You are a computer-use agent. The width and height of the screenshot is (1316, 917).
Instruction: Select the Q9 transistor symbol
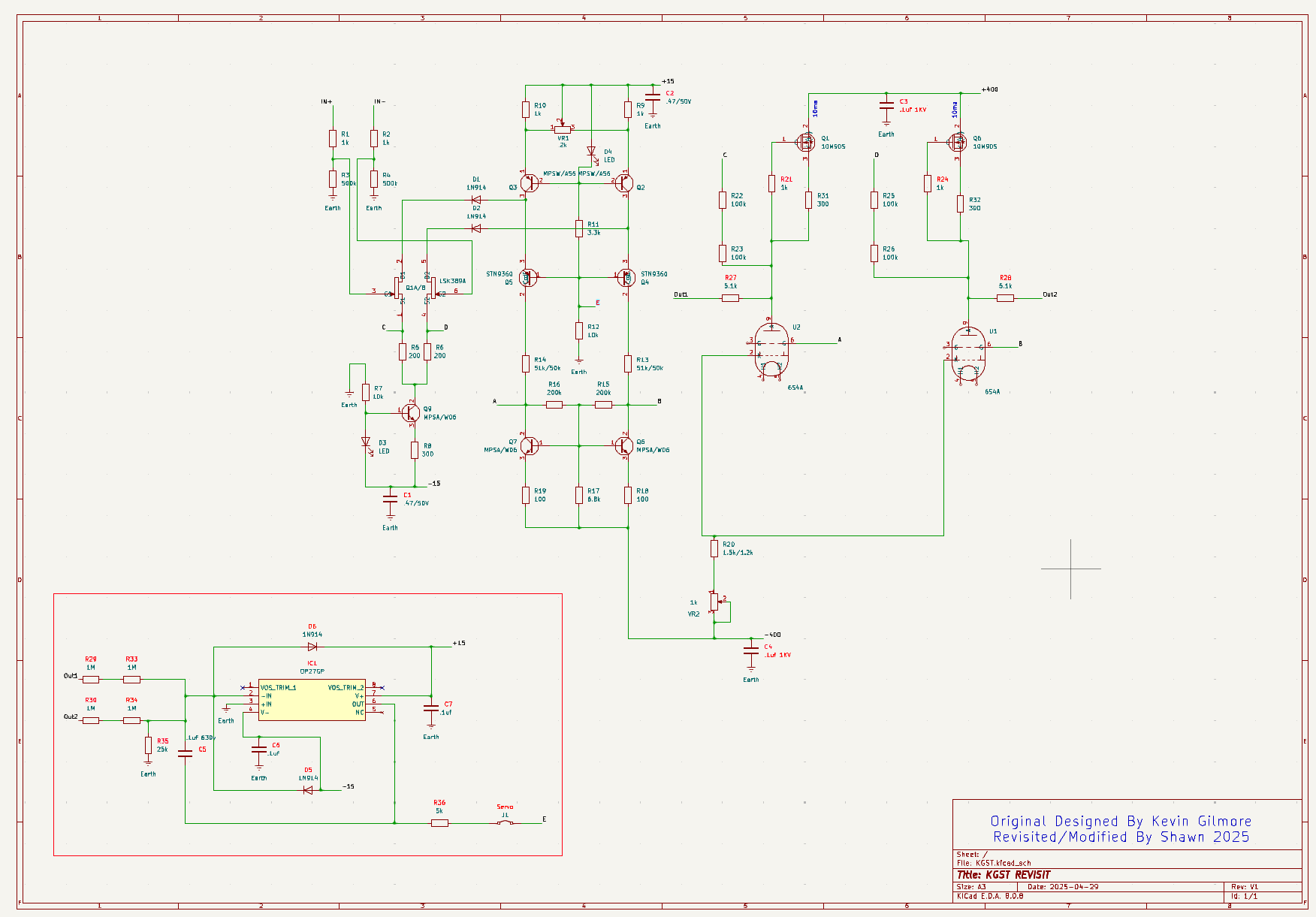(410, 412)
